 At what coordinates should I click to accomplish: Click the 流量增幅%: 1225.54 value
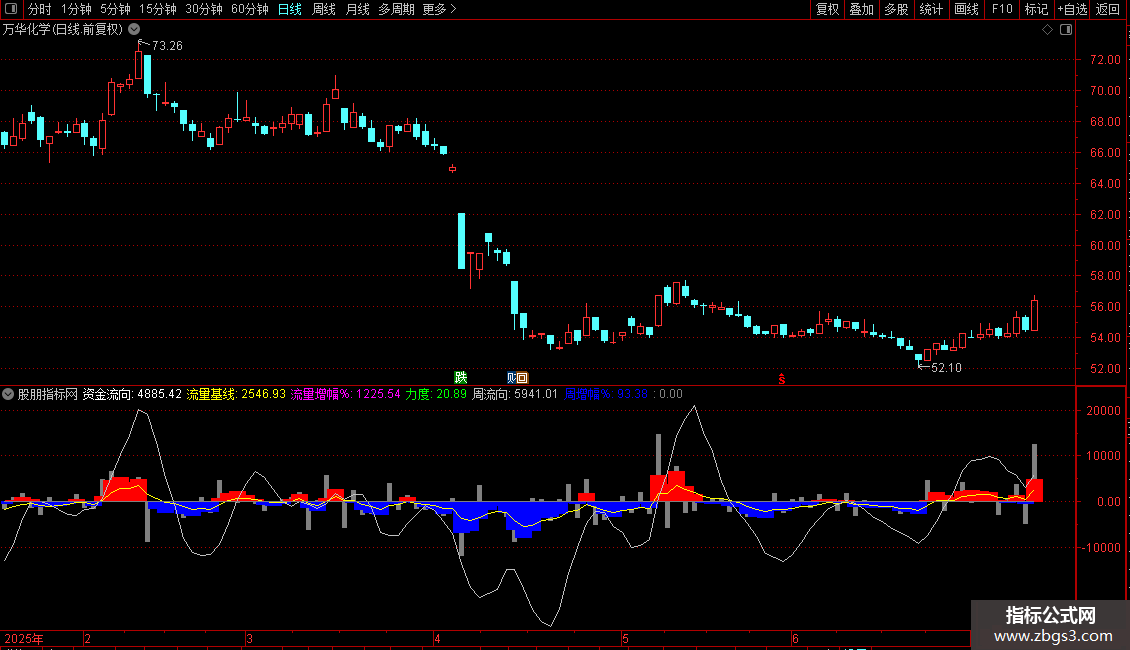tap(345, 394)
